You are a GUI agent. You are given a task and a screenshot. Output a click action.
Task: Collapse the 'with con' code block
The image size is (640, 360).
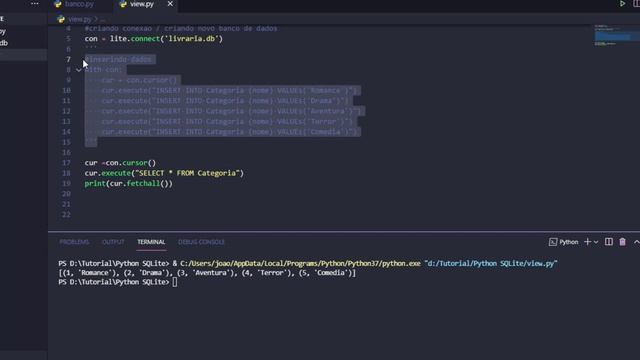tap(78, 70)
